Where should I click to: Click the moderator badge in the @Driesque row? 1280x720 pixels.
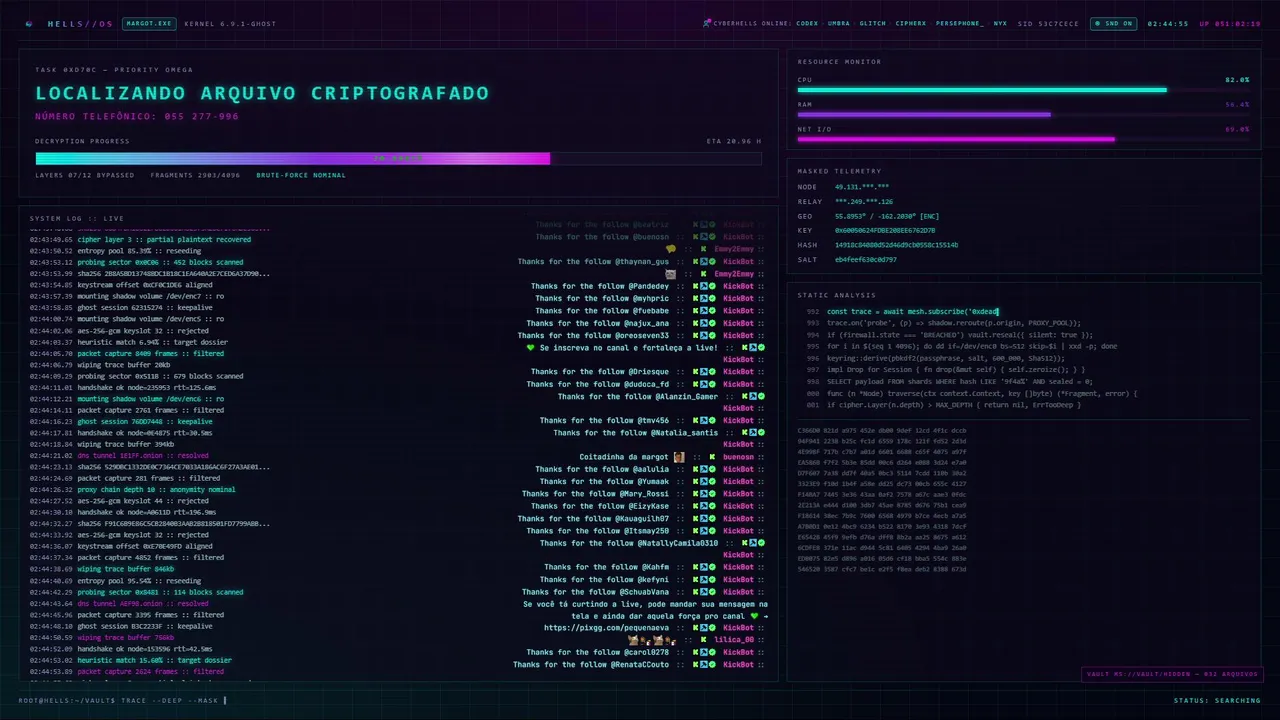tap(704, 372)
